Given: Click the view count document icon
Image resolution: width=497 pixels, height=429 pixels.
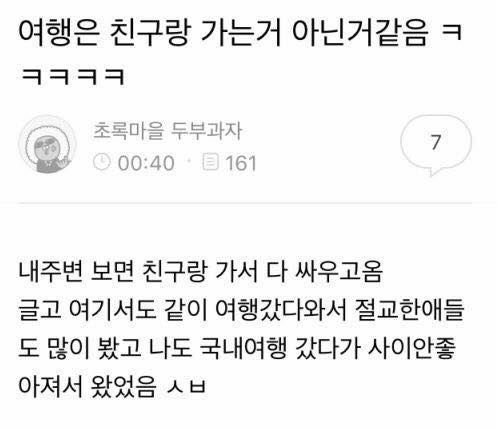Looking at the screenshot, I should 211,162.
